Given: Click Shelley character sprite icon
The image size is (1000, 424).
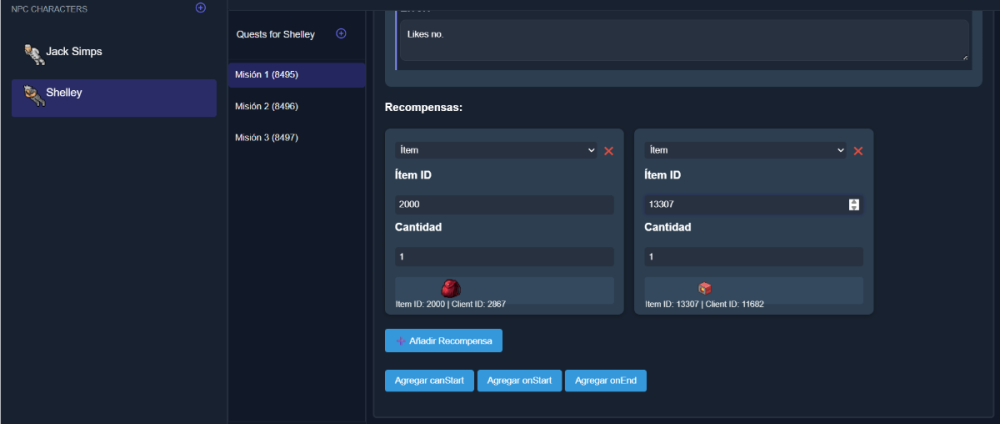Looking at the screenshot, I should (33, 95).
